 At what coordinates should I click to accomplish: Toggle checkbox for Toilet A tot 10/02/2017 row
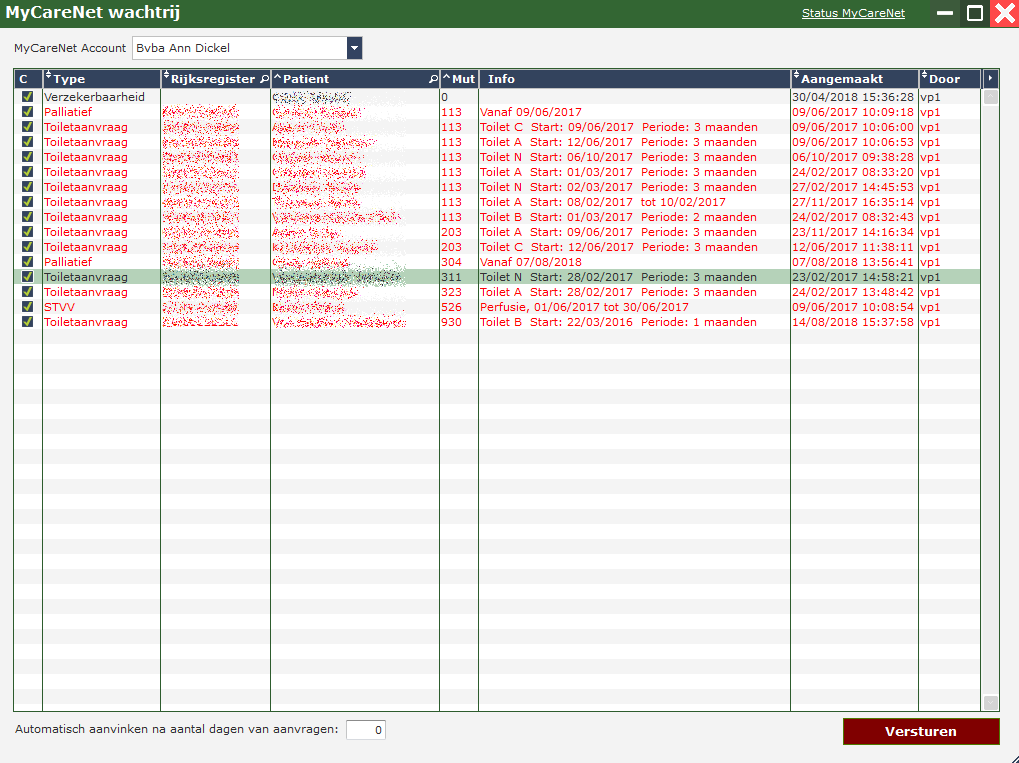pyautogui.click(x=27, y=201)
